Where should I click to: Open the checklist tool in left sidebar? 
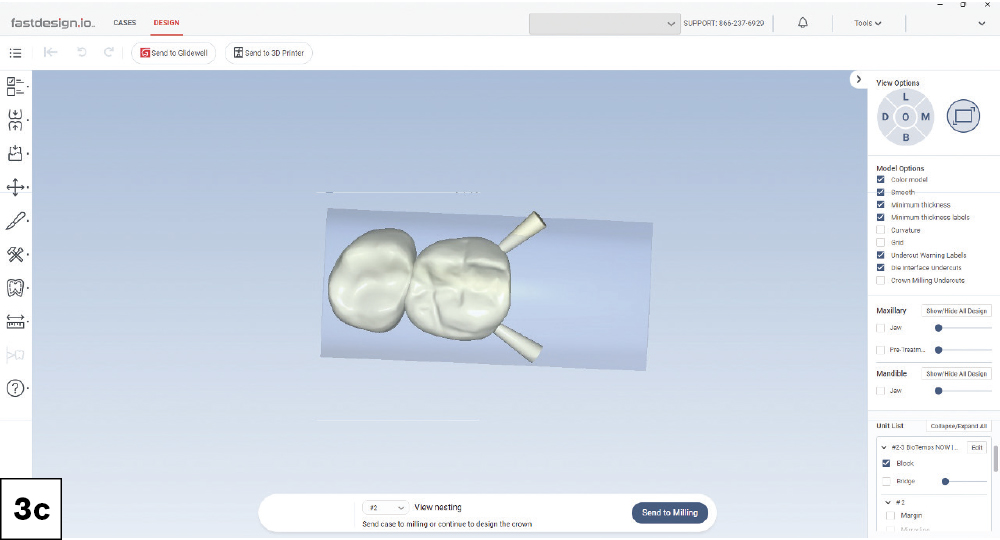pyautogui.click(x=15, y=87)
